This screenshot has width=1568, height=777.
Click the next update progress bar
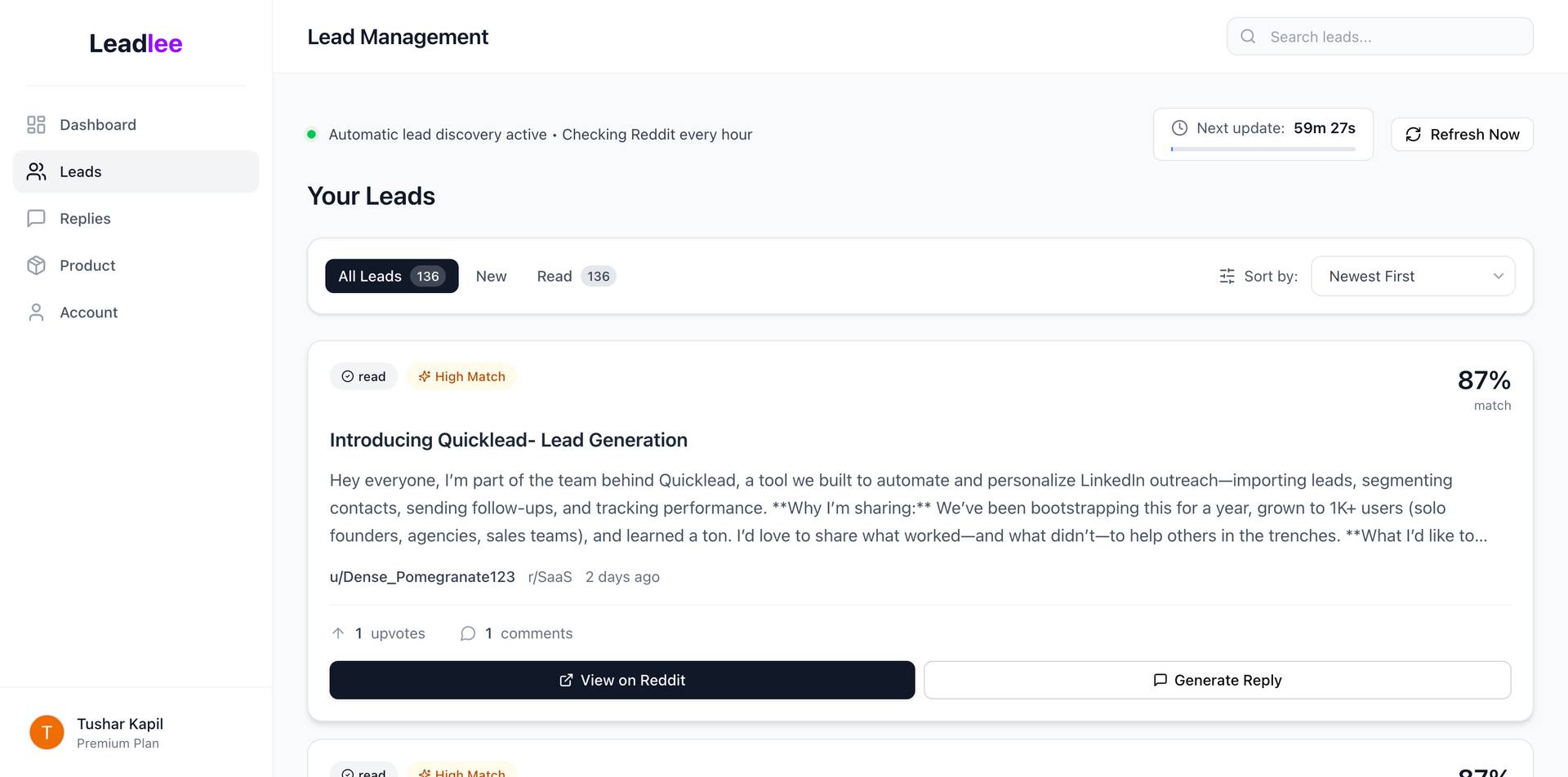coord(1263,149)
